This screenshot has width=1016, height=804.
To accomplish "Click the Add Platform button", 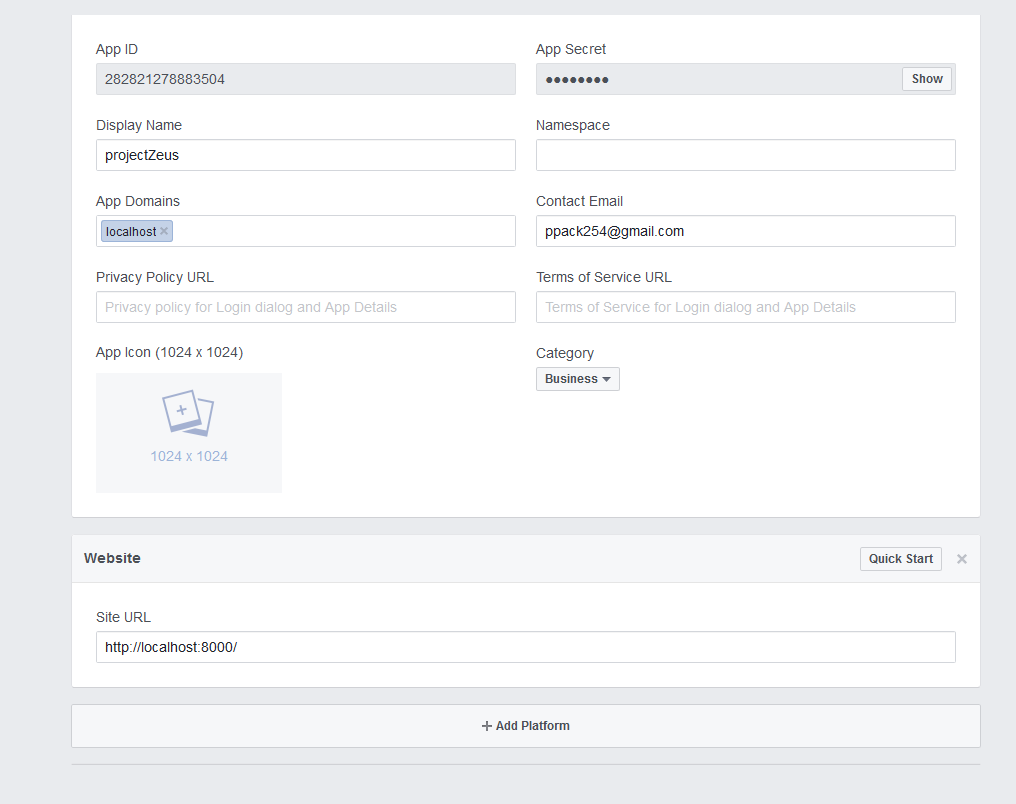I will pyautogui.click(x=525, y=725).
